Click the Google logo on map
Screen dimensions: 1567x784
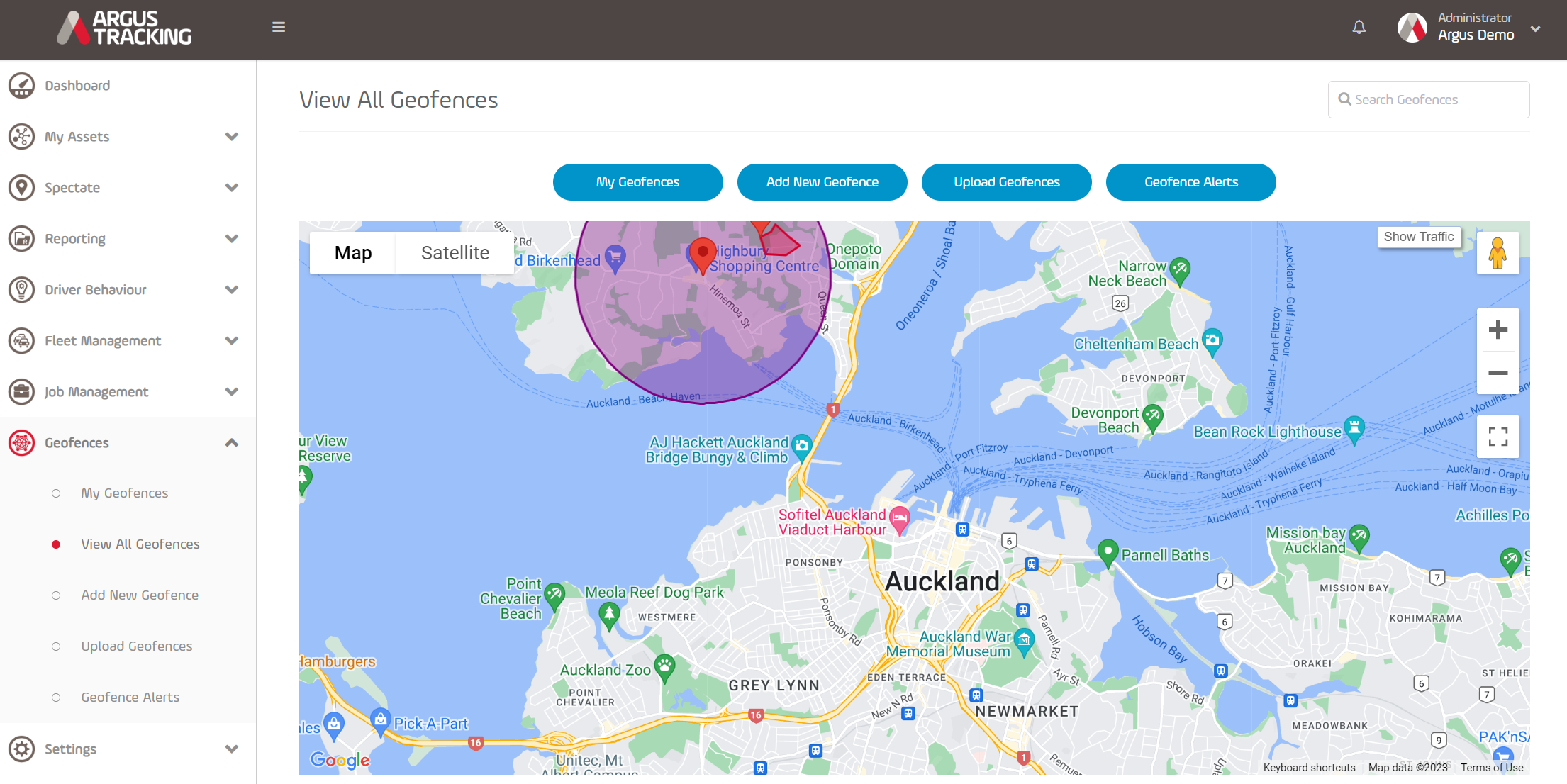coord(340,760)
